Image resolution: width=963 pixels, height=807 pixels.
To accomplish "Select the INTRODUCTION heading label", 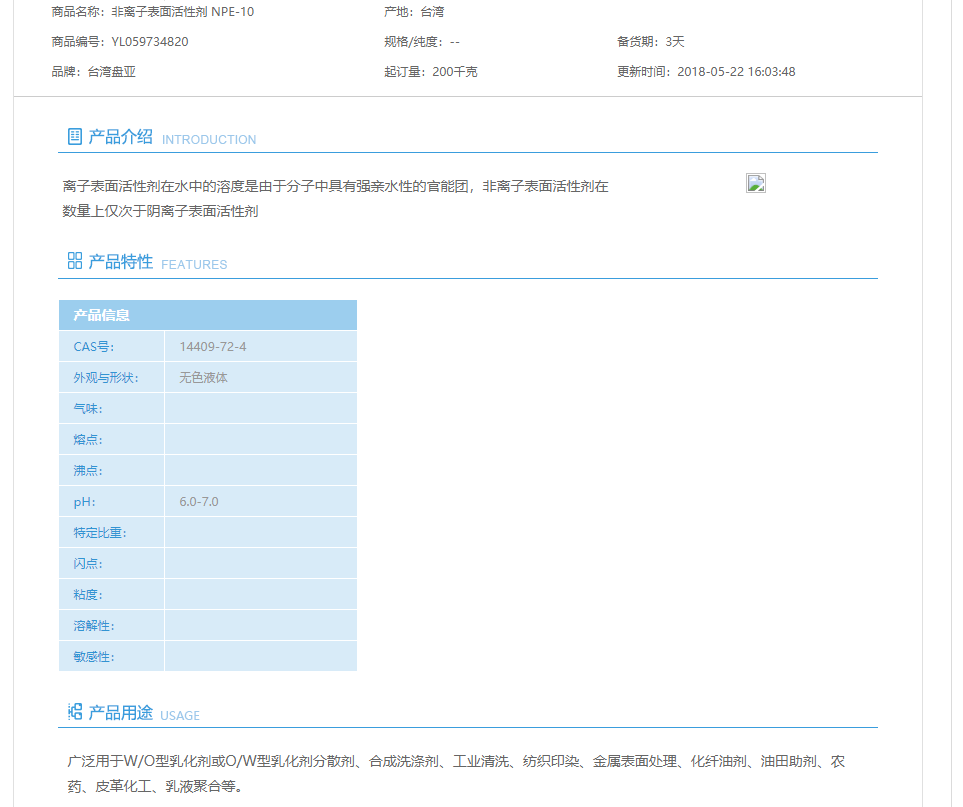I will [209, 140].
